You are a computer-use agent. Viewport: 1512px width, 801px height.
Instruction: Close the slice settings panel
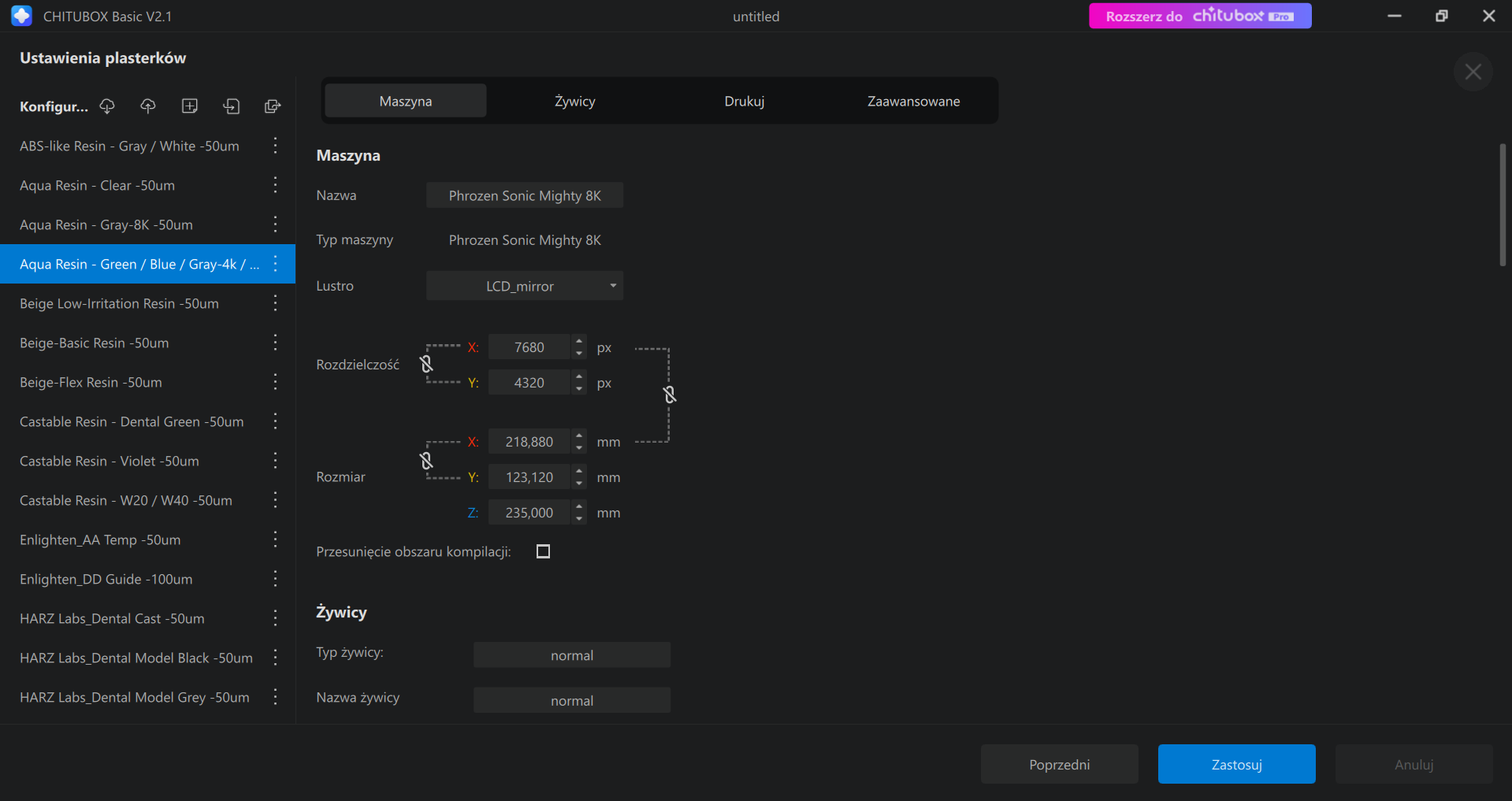[x=1473, y=72]
